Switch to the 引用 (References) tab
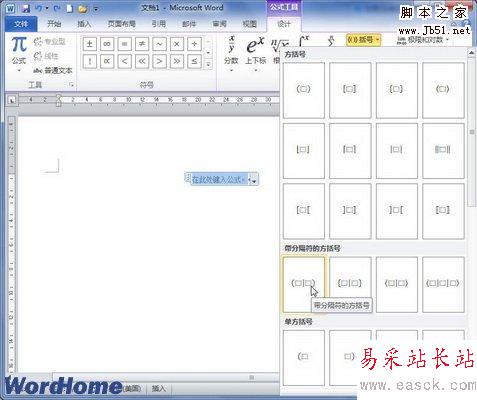 pyautogui.click(x=159, y=24)
